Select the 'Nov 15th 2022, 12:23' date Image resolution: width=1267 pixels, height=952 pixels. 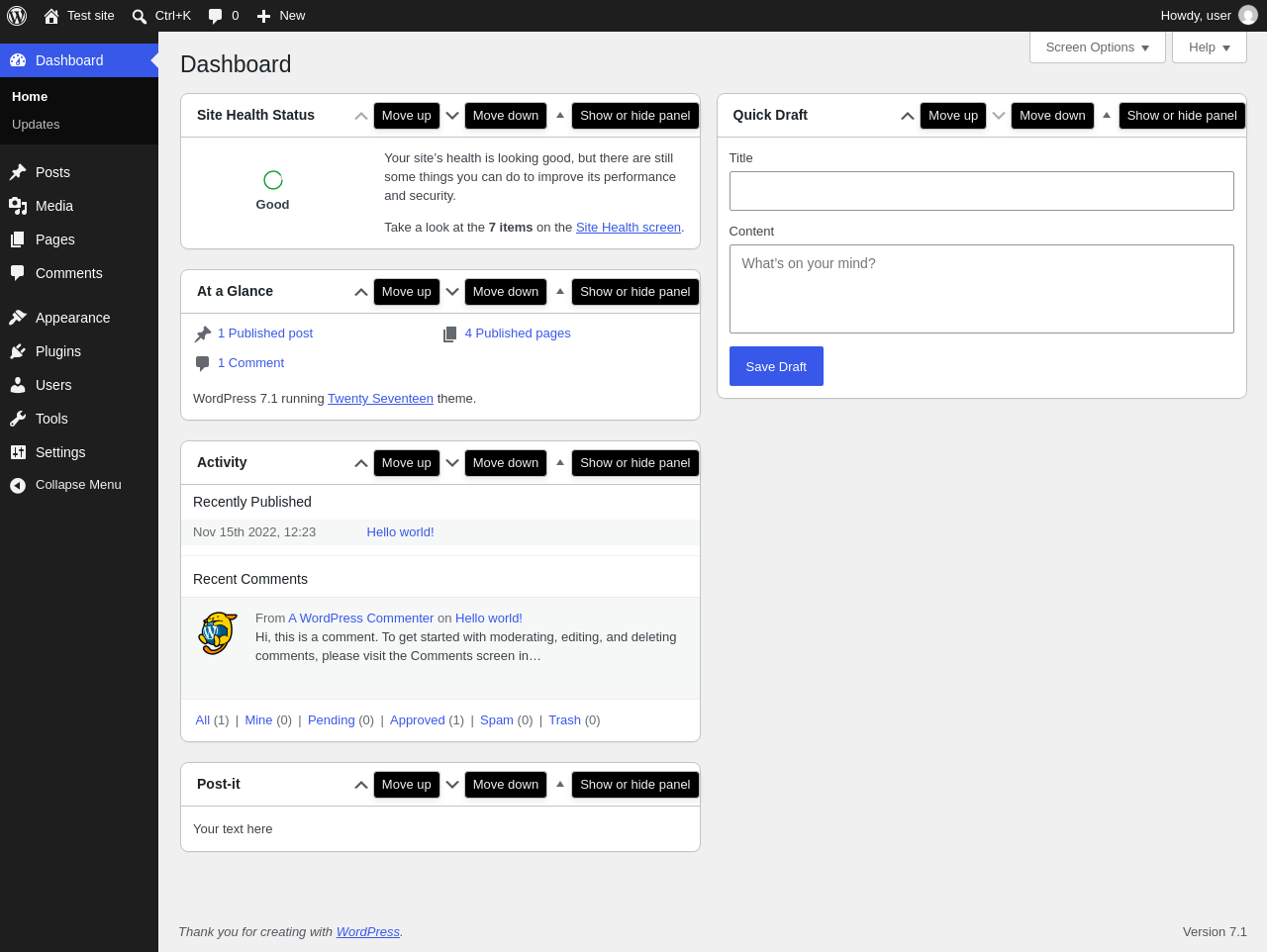click(254, 532)
